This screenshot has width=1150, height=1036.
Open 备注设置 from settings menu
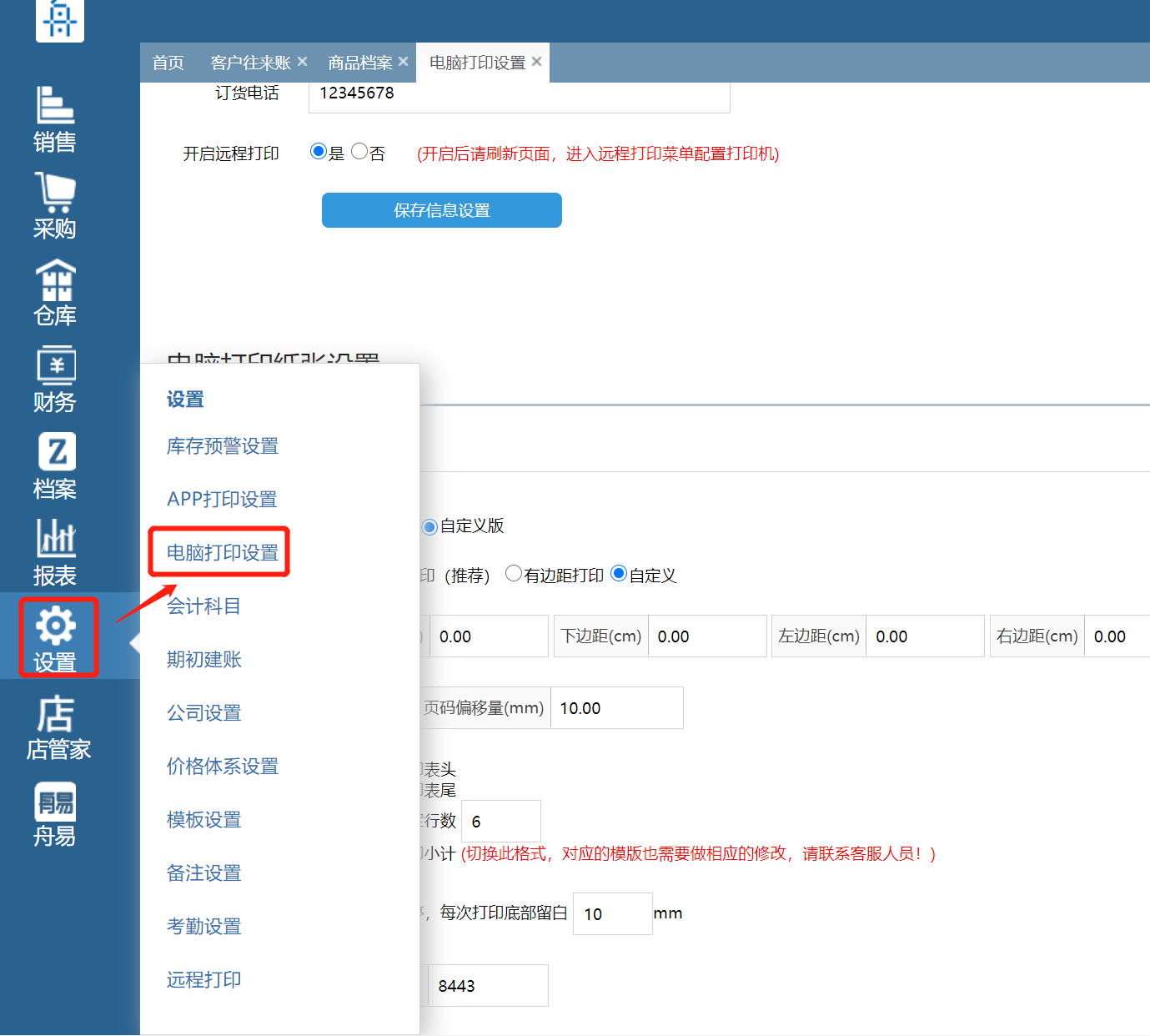point(204,873)
